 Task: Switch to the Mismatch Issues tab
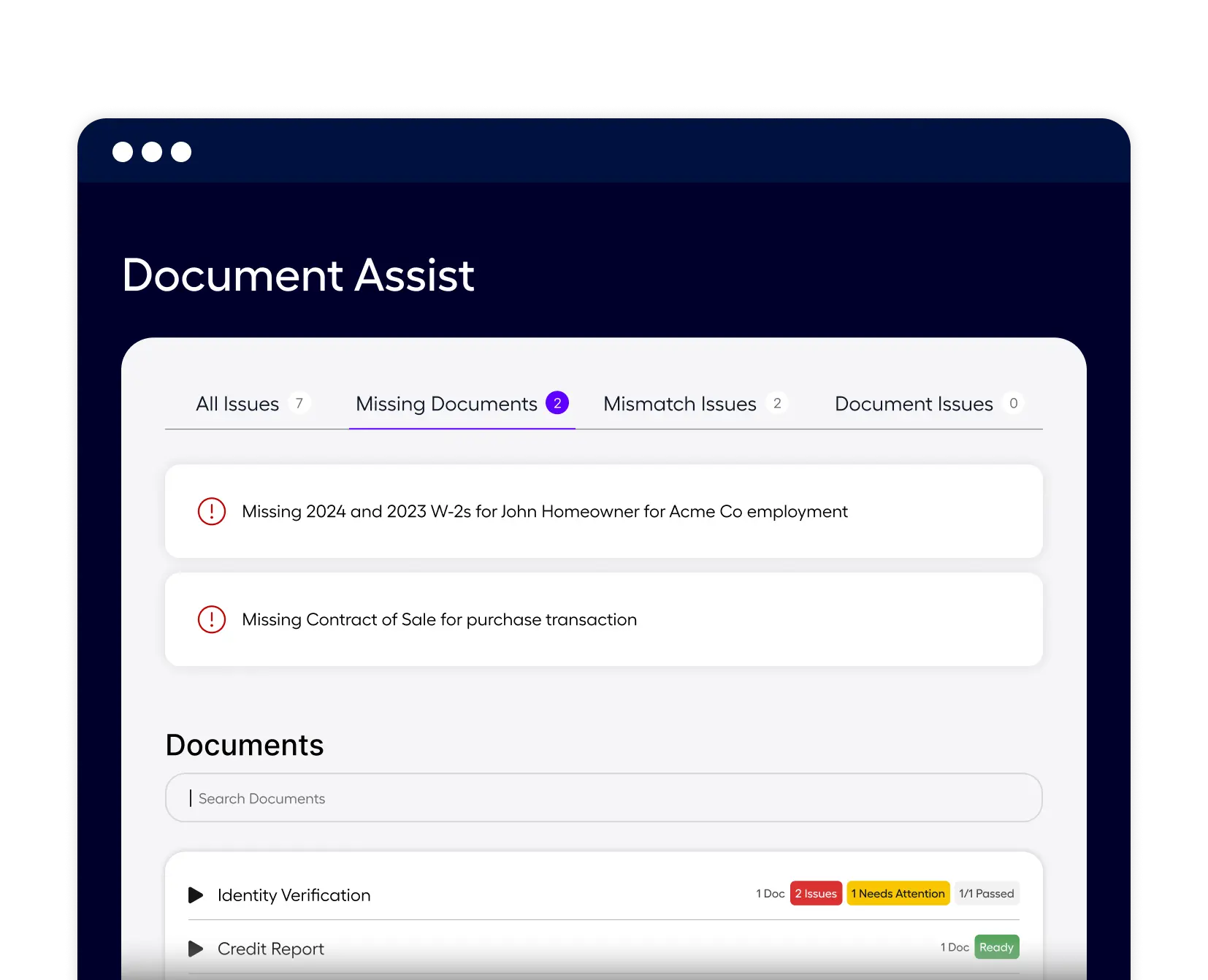tap(695, 404)
